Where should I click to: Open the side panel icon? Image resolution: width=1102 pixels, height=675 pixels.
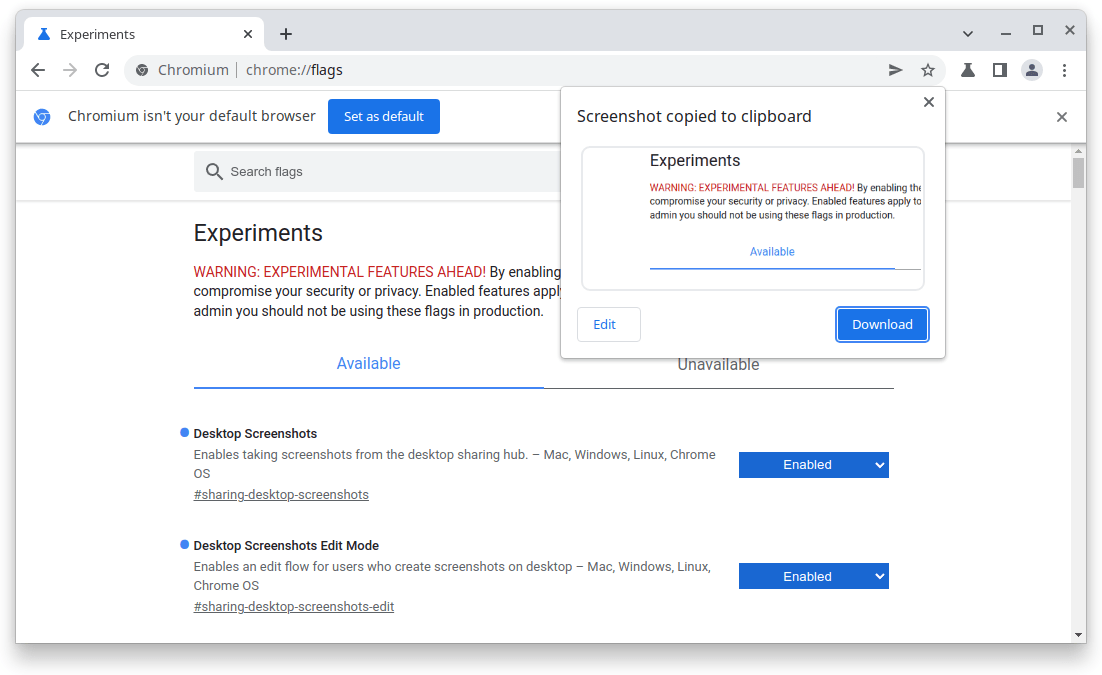pos(999,70)
